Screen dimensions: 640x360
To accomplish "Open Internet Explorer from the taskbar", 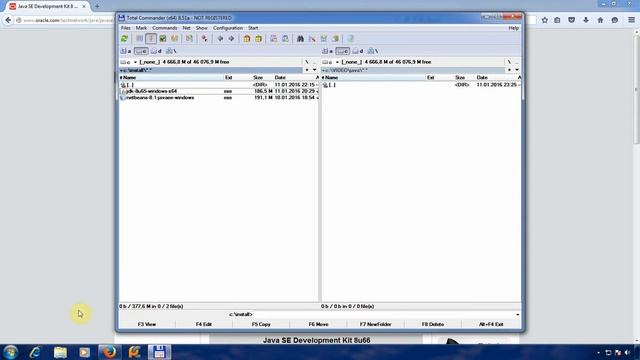I will point(35,352).
